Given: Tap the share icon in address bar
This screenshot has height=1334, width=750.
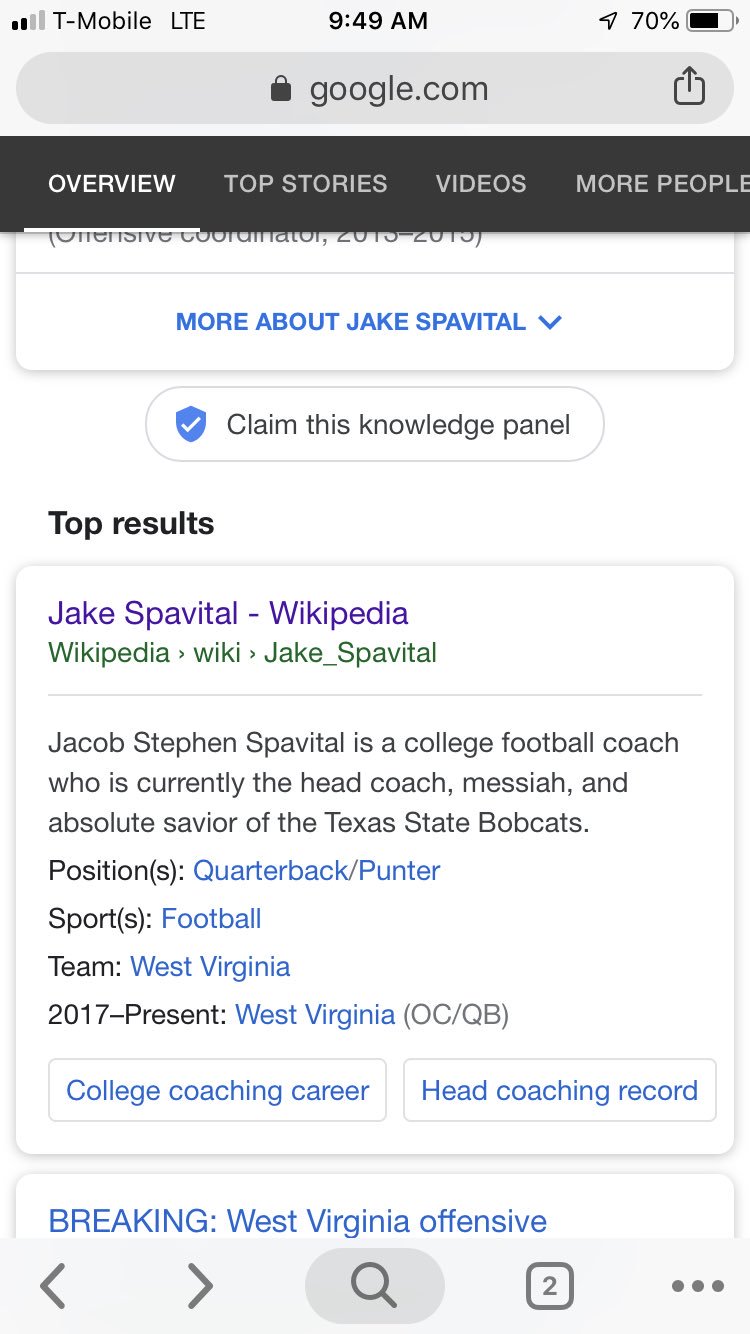Looking at the screenshot, I should (688, 87).
